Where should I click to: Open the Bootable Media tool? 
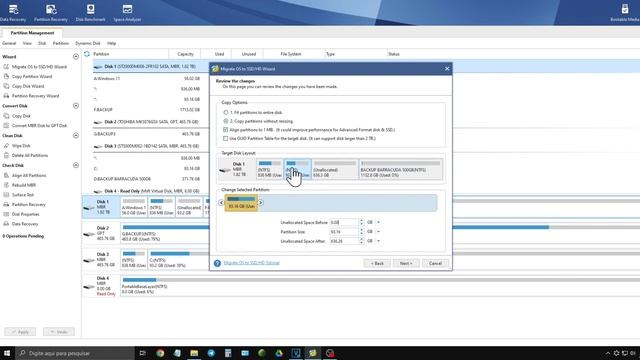coord(624,12)
